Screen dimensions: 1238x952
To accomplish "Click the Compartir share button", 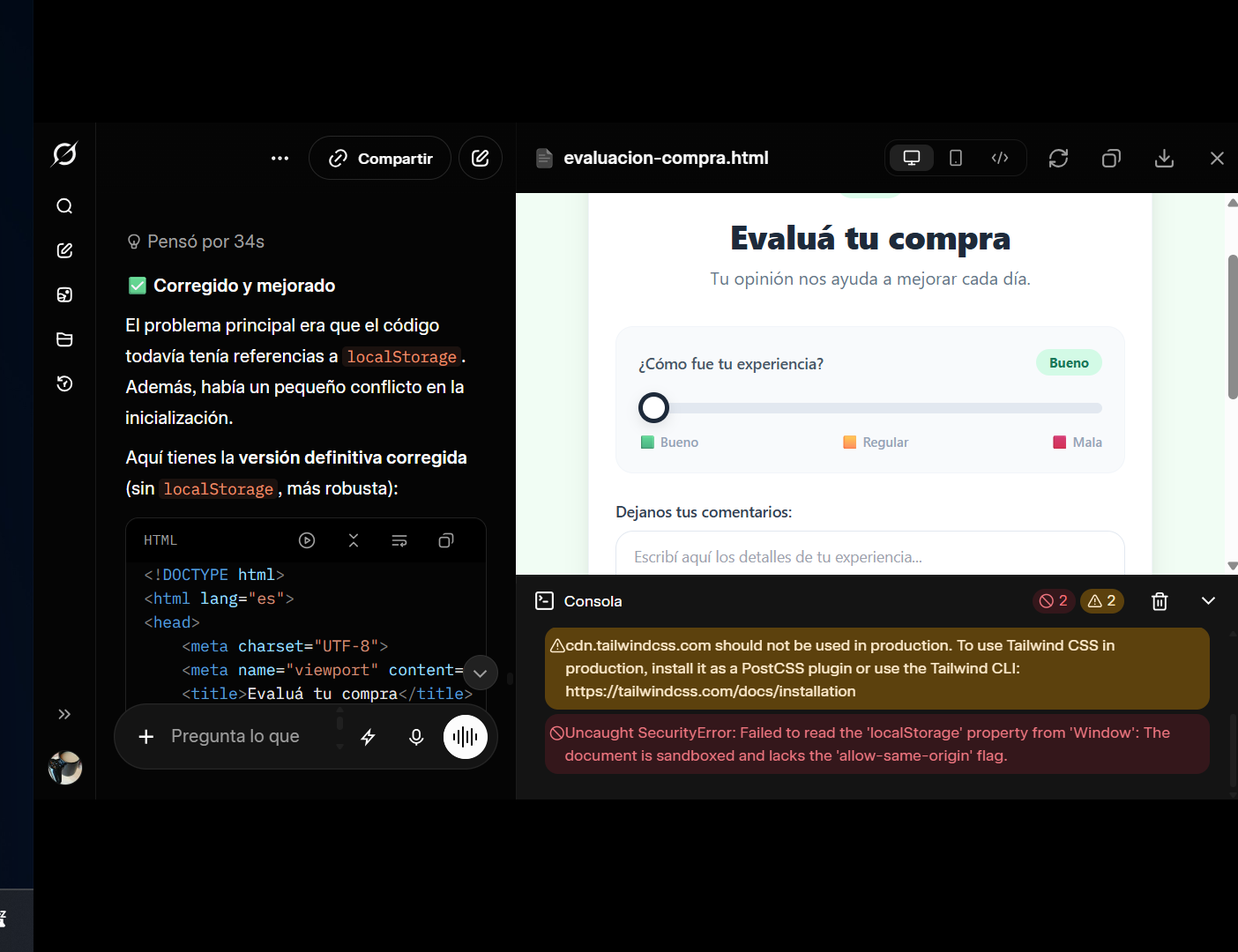I will [x=380, y=159].
